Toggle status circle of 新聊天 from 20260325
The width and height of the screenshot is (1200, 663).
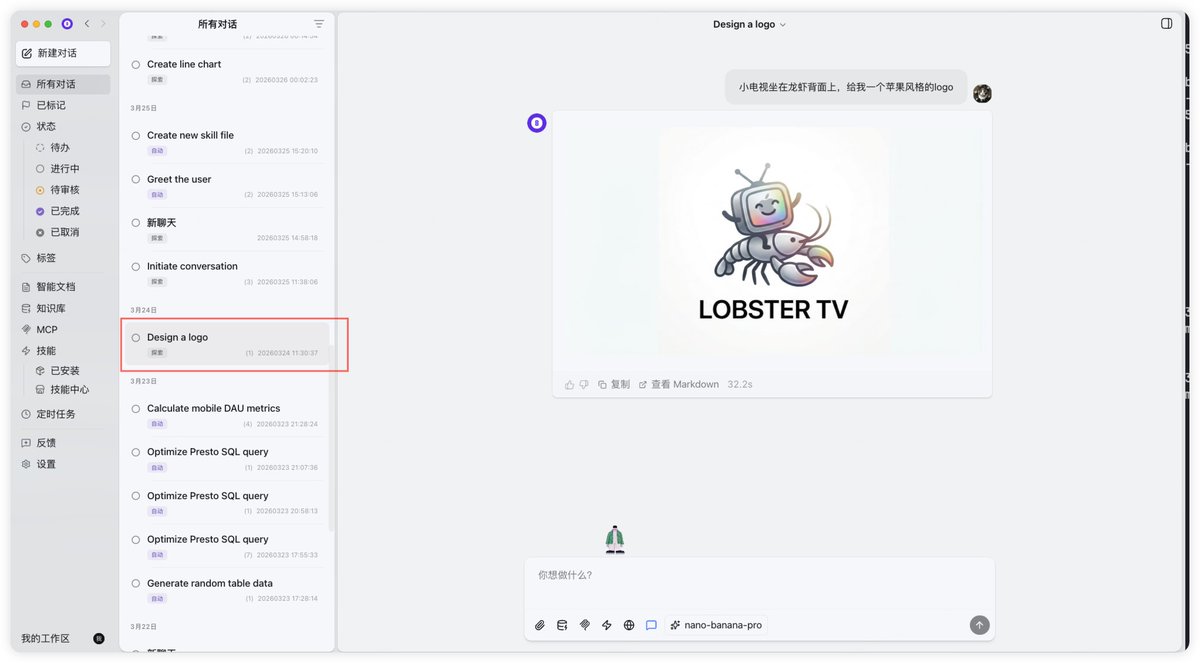coord(136,223)
